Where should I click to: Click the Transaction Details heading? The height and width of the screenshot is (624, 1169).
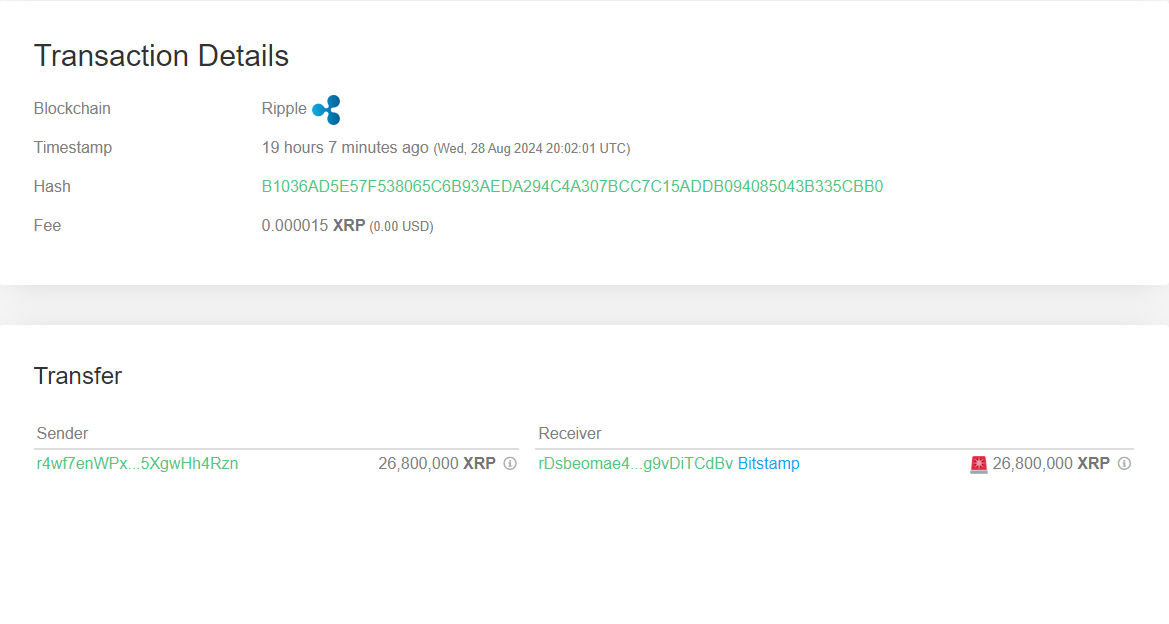pyautogui.click(x=161, y=56)
